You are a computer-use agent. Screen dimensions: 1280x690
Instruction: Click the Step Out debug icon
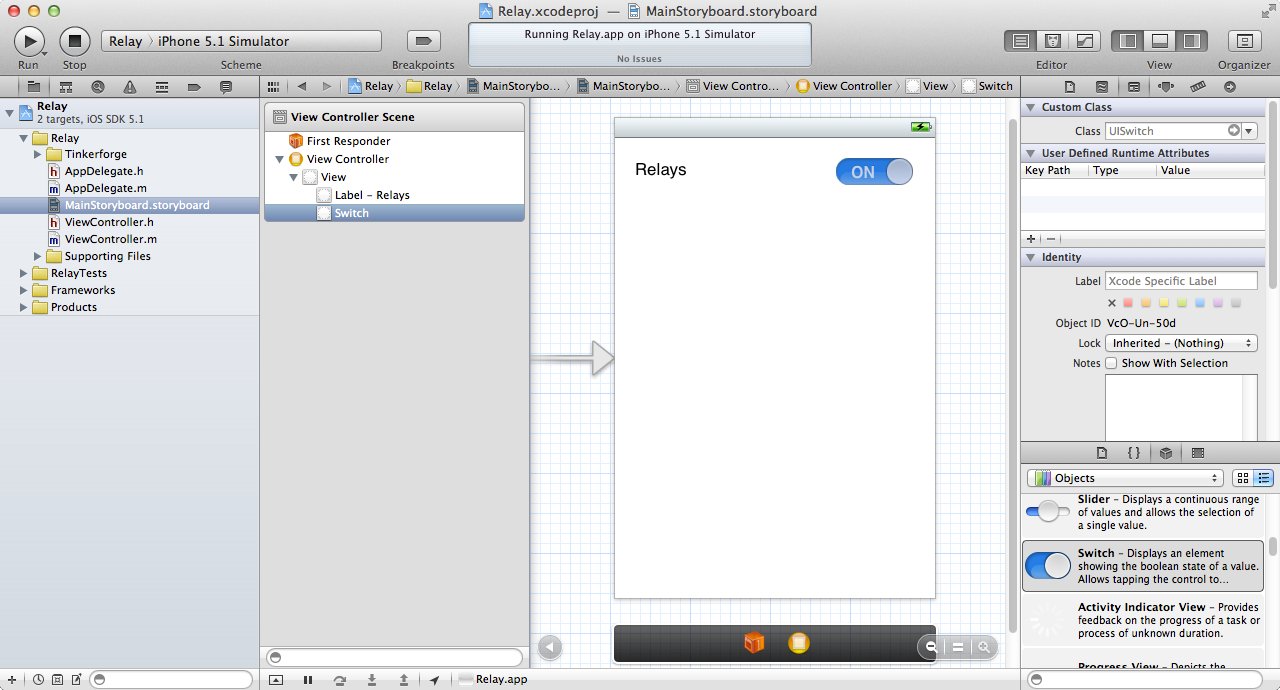coord(404,680)
